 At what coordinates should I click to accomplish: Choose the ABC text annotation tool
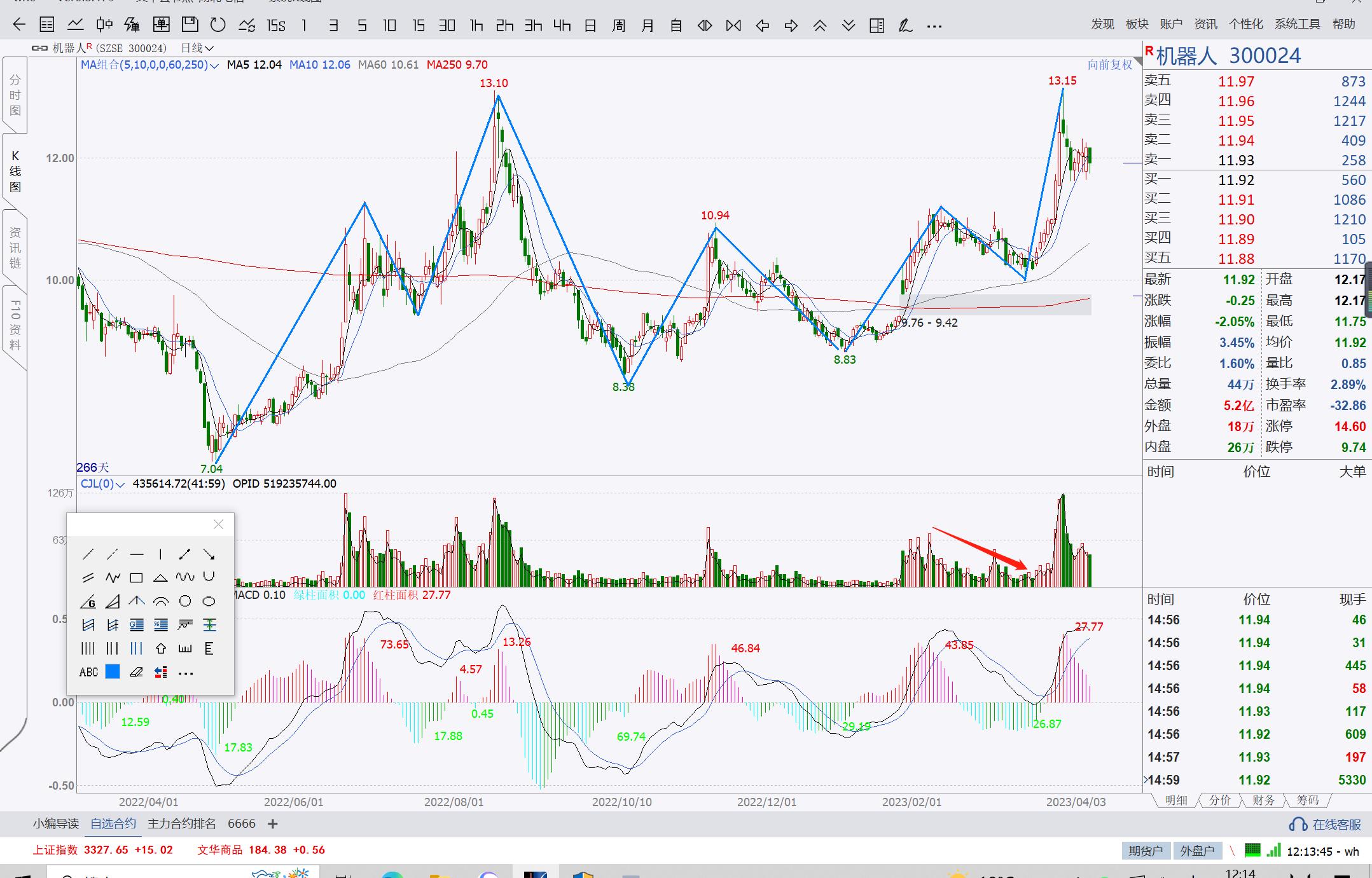point(88,672)
